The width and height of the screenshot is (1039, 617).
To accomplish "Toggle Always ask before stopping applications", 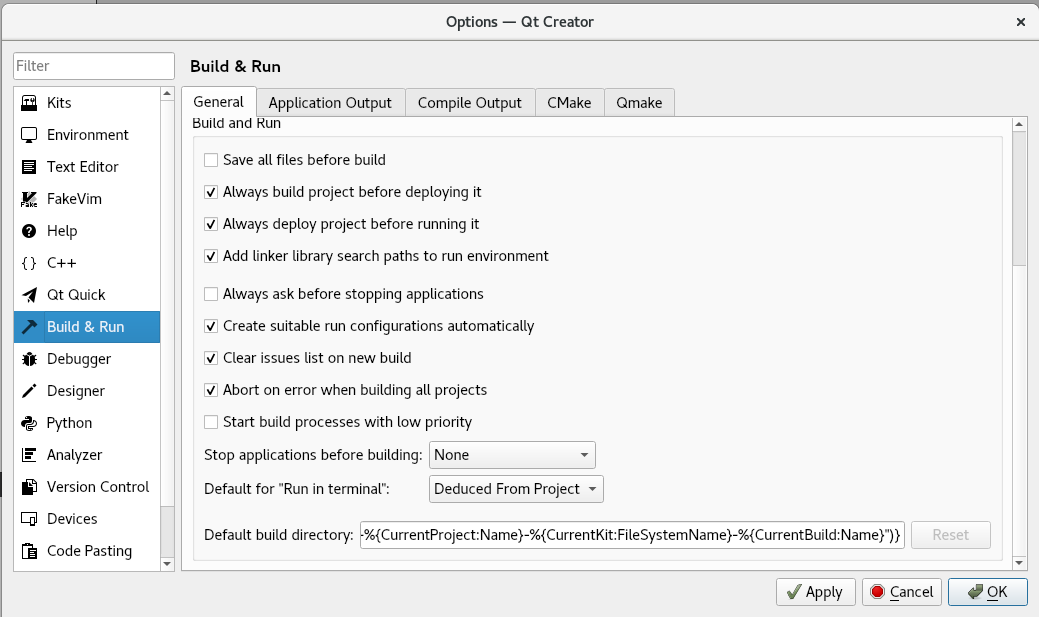I will pyautogui.click(x=211, y=294).
